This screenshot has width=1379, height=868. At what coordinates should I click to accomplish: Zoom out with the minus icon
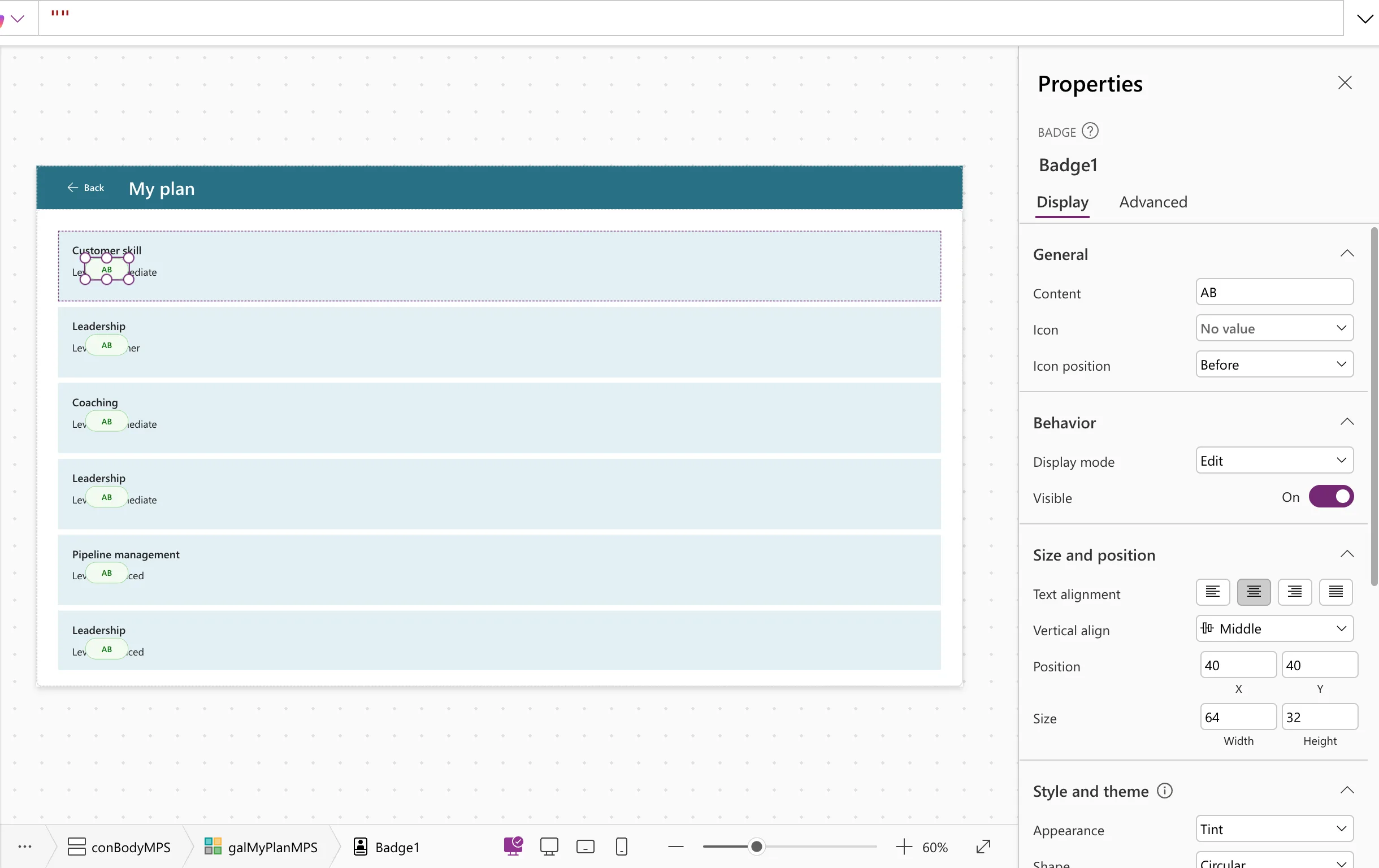676,846
